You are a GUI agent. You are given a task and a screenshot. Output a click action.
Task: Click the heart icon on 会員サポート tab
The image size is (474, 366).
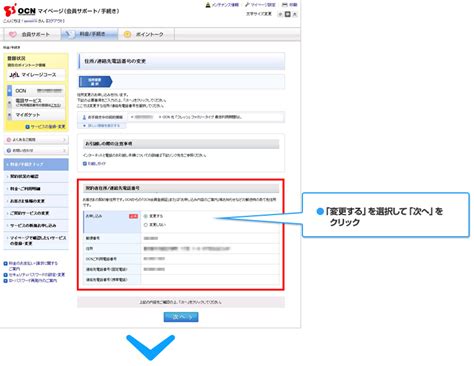tap(13, 34)
